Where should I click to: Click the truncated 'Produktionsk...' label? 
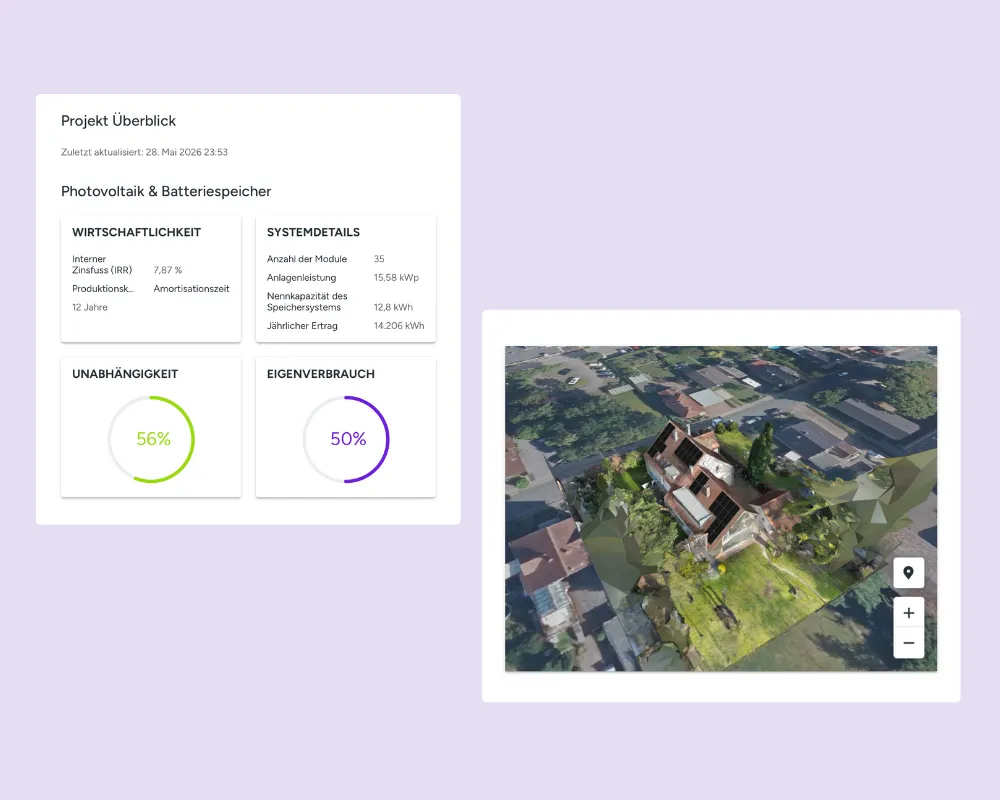[x=103, y=288]
